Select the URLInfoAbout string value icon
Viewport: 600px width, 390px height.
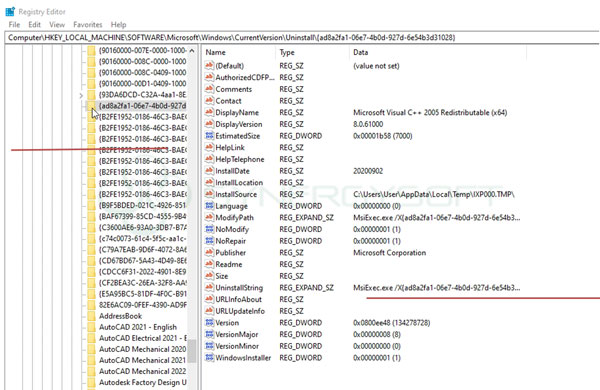[209, 299]
